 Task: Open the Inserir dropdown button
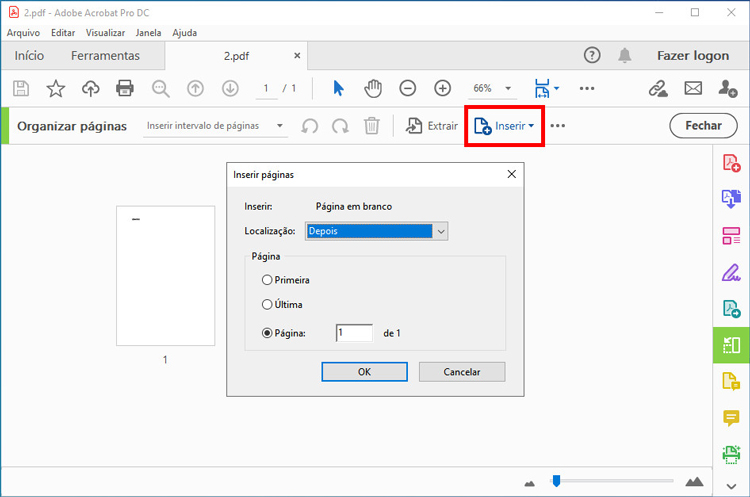[x=504, y=126]
